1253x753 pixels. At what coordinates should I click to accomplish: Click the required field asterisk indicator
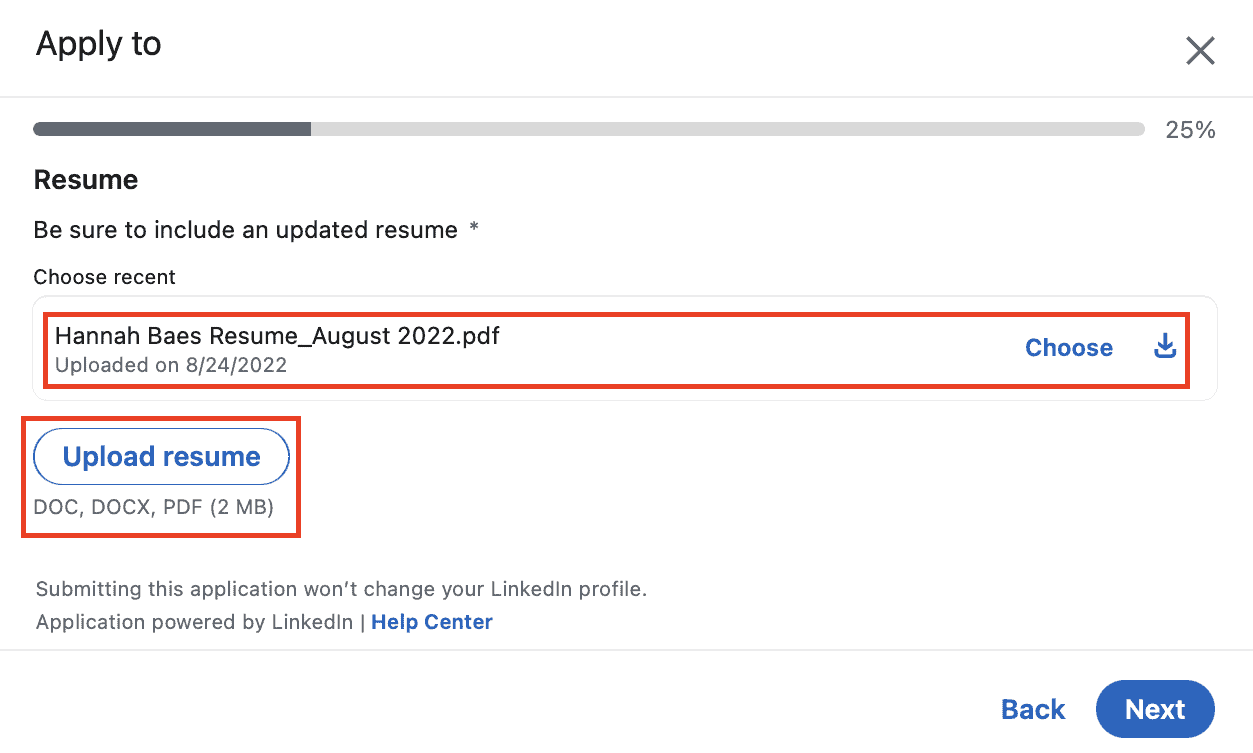(471, 228)
